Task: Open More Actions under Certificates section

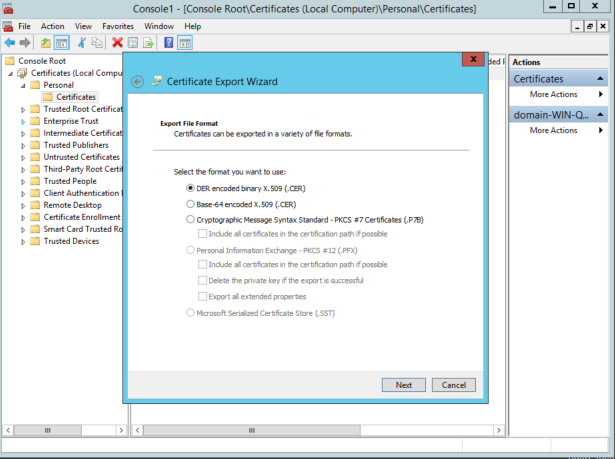Action: pos(553,94)
